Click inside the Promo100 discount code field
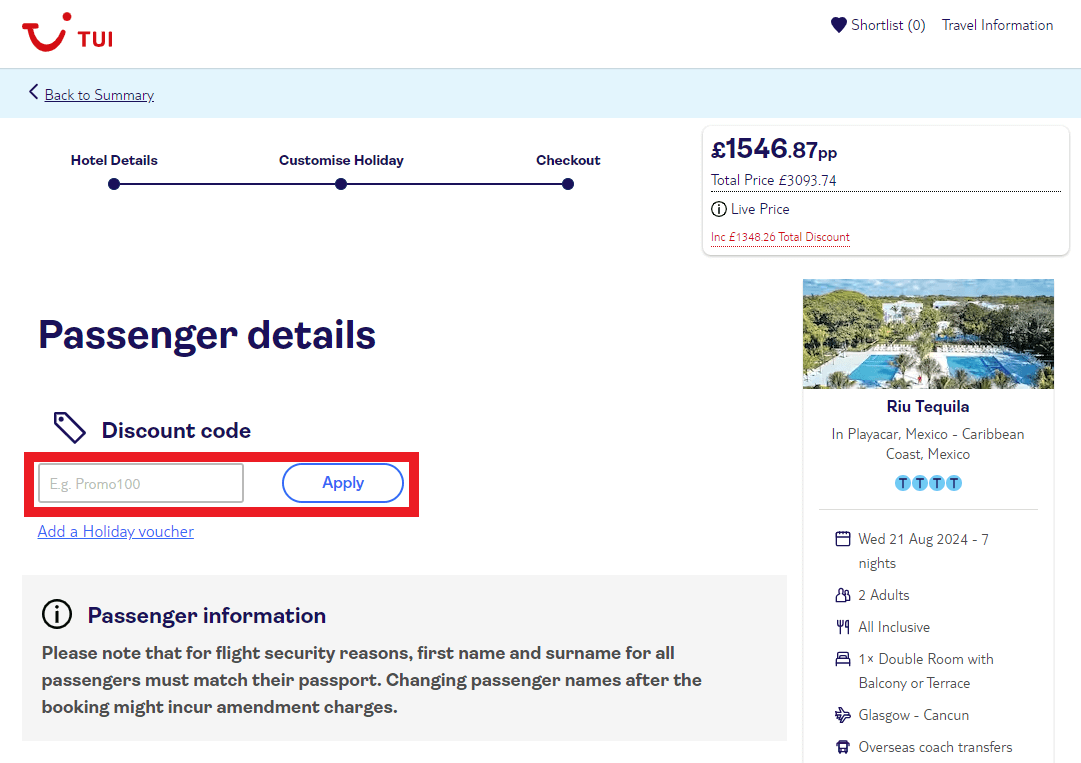This screenshot has height=763, width=1081. [140, 483]
